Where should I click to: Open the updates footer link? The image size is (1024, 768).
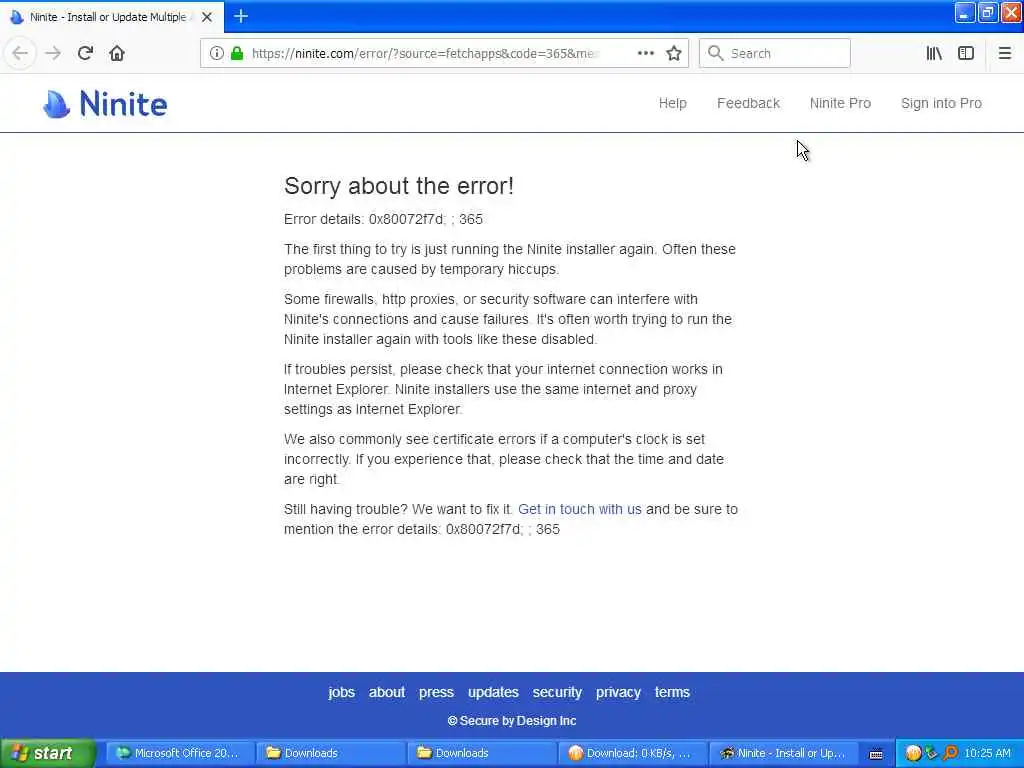(x=493, y=692)
